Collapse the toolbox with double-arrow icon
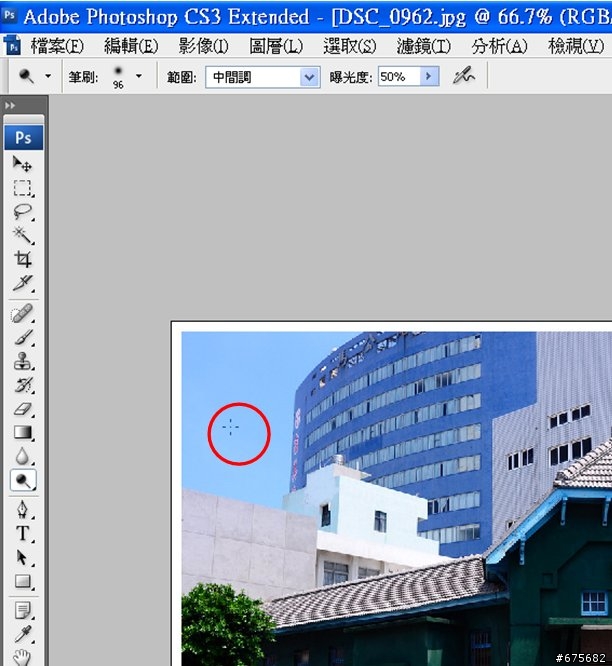 pyautogui.click(x=10, y=105)
